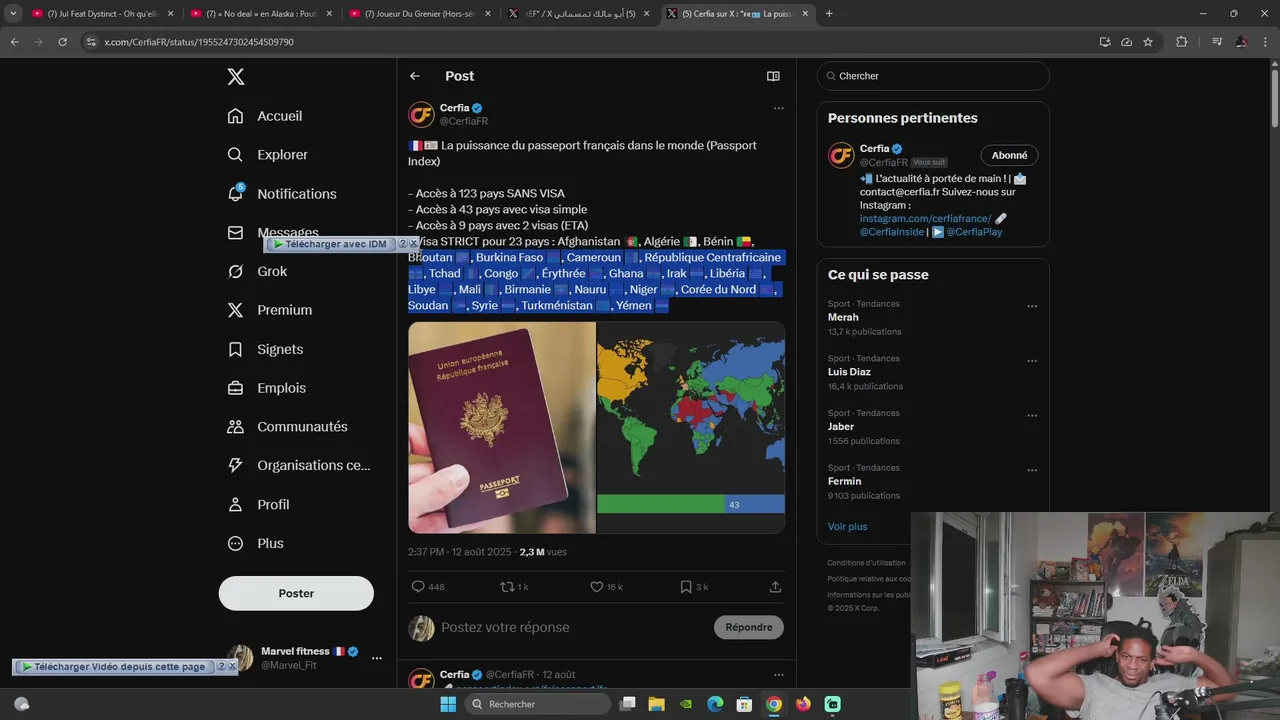Open the Luis Diaz trending topic
Viewport: 1280px width, 720px height.
pos(849,372)
